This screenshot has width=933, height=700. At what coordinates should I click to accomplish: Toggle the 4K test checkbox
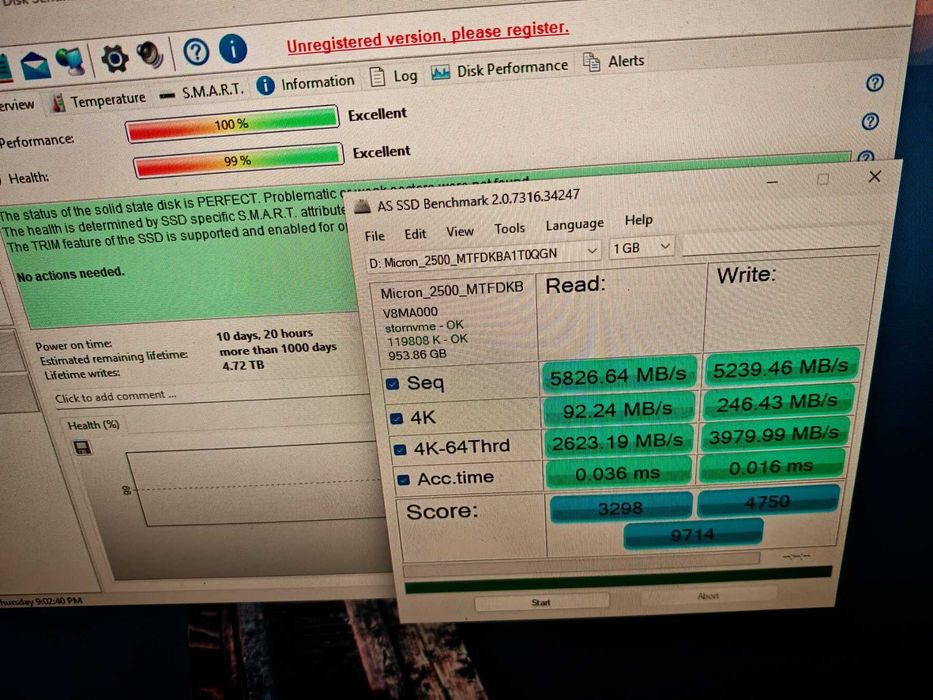click(x=397, y=418)
